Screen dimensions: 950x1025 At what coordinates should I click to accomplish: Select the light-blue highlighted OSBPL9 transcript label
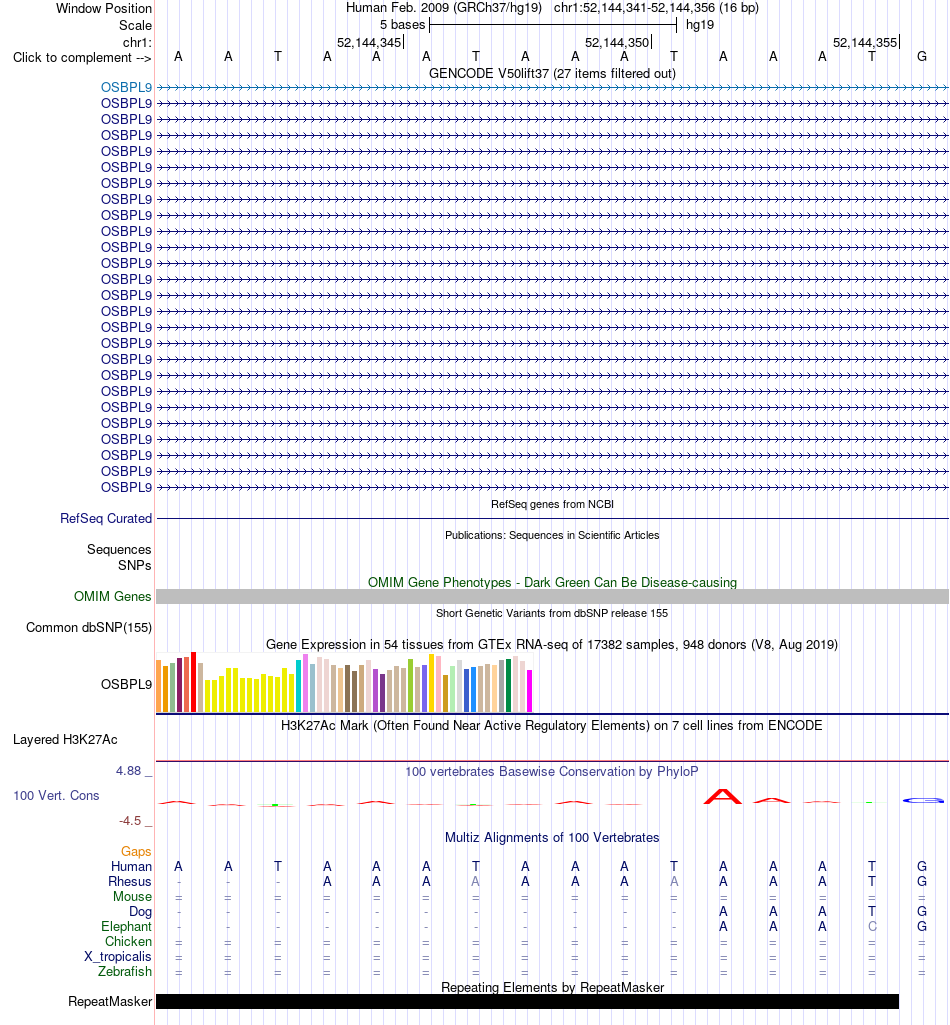[x=126, y=87]
